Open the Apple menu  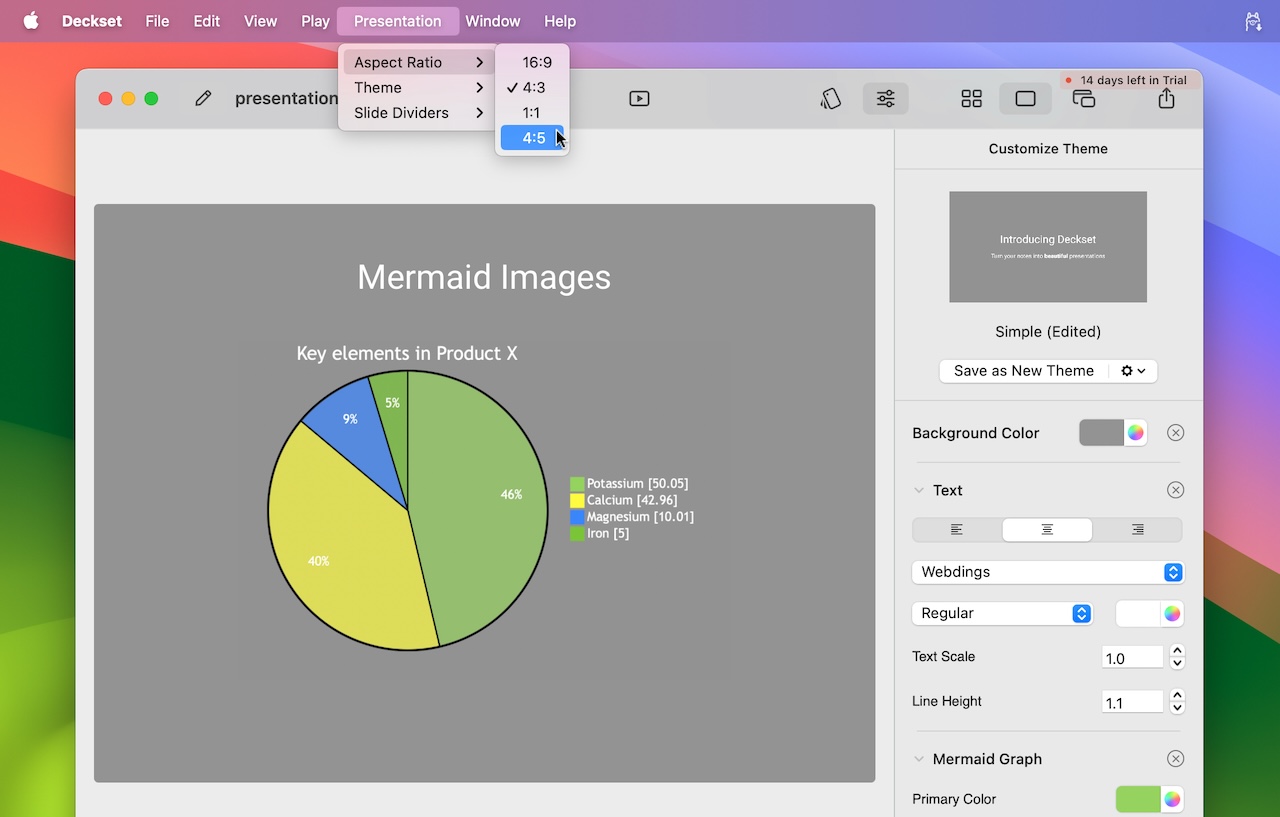(31, 21)
